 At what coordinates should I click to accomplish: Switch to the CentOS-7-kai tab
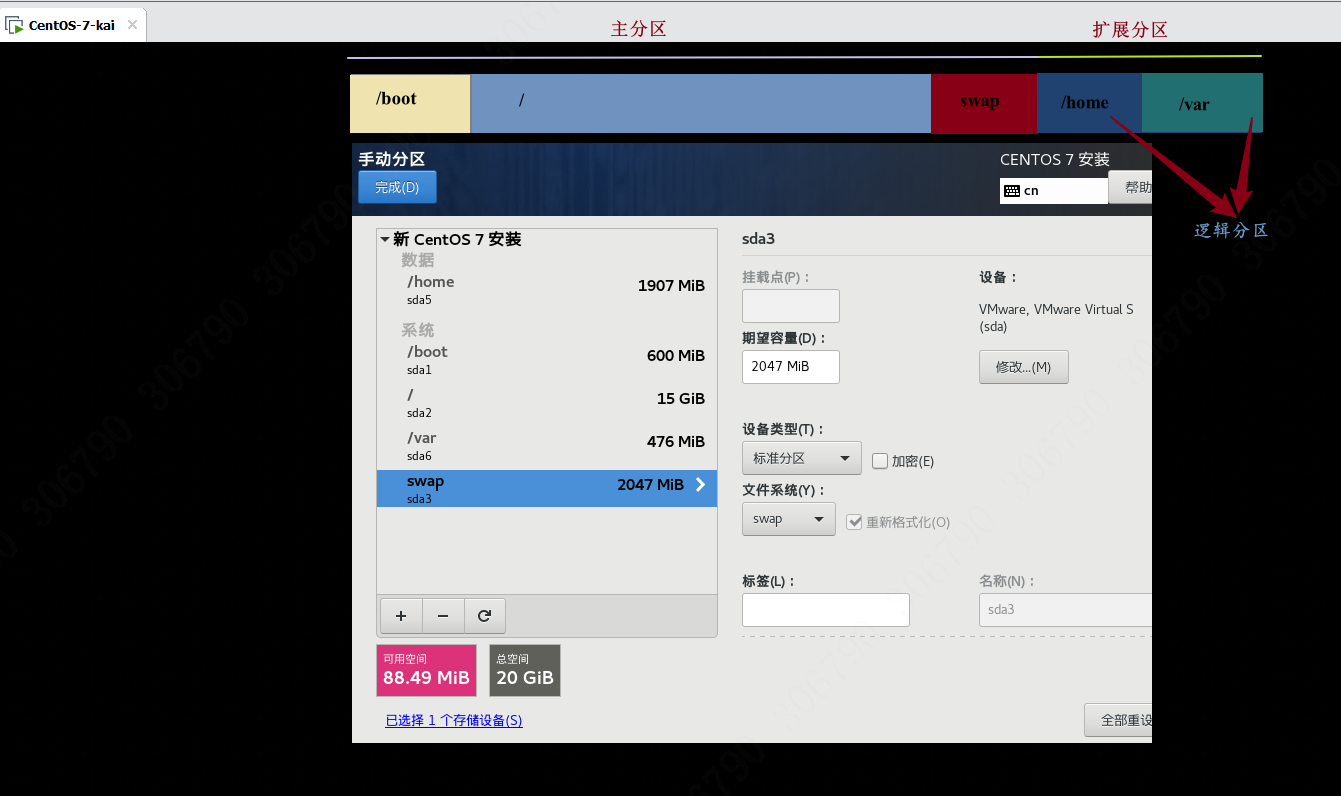tap(68, 24)
